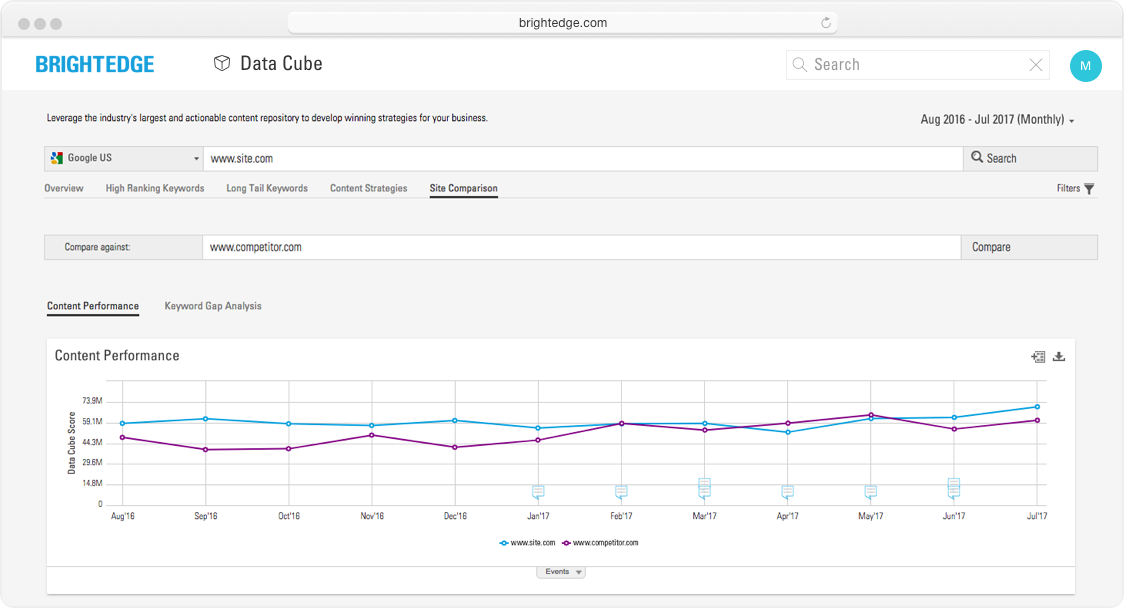The width and height of the screenshot is (1124, 608).
Task: Click the Filters funnel icon
Action: (x=1089, y=189)
